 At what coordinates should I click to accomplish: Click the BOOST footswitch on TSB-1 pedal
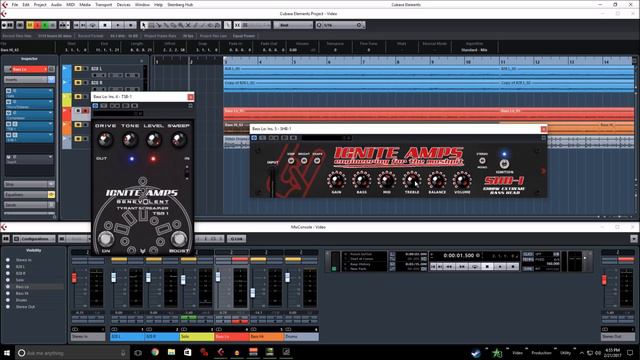(x=179, y=238)
